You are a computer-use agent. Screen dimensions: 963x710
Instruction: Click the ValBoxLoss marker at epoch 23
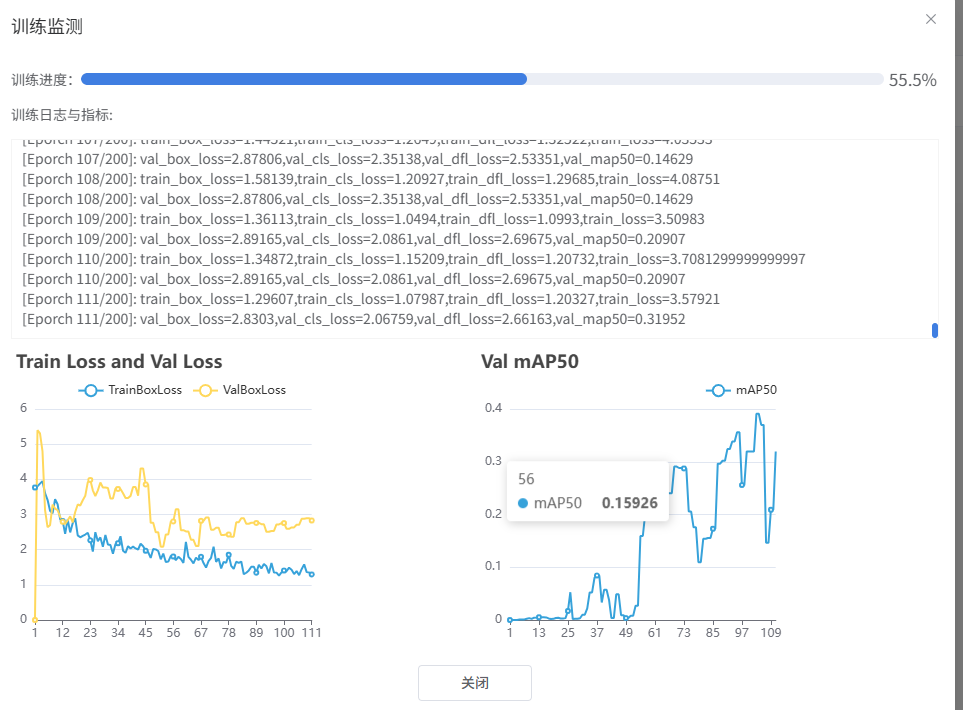[90, 480]
